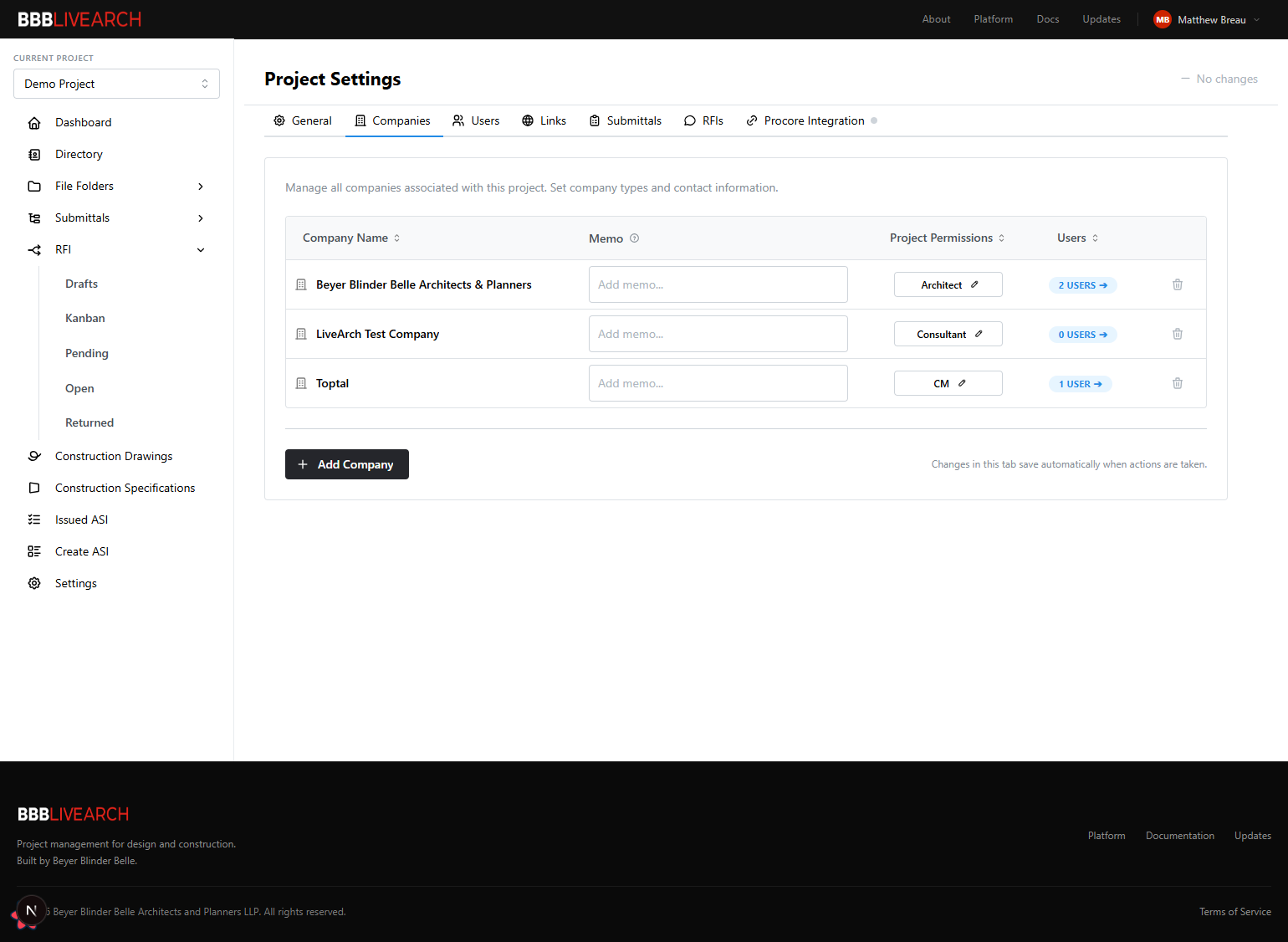Click the round N badge at bottom-left

[x=31, y=910]
